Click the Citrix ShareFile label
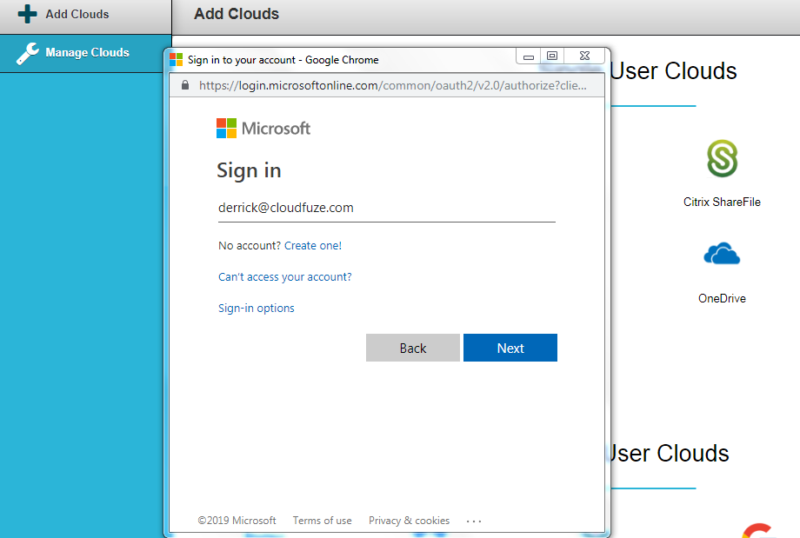The height and width of the screenshot is (538, 800). [x=721, y=202]
